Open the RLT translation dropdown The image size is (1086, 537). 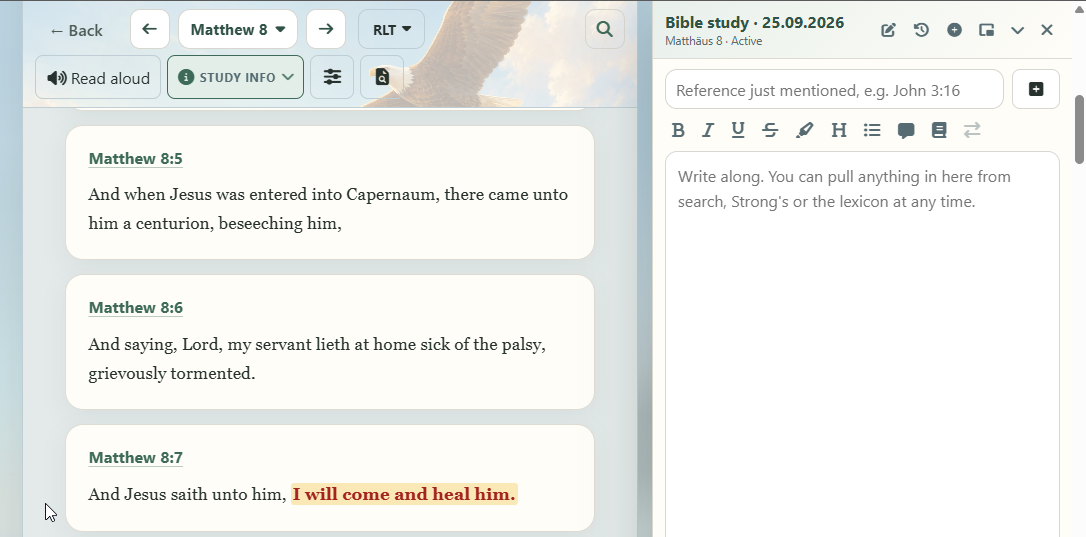[391, 29]
